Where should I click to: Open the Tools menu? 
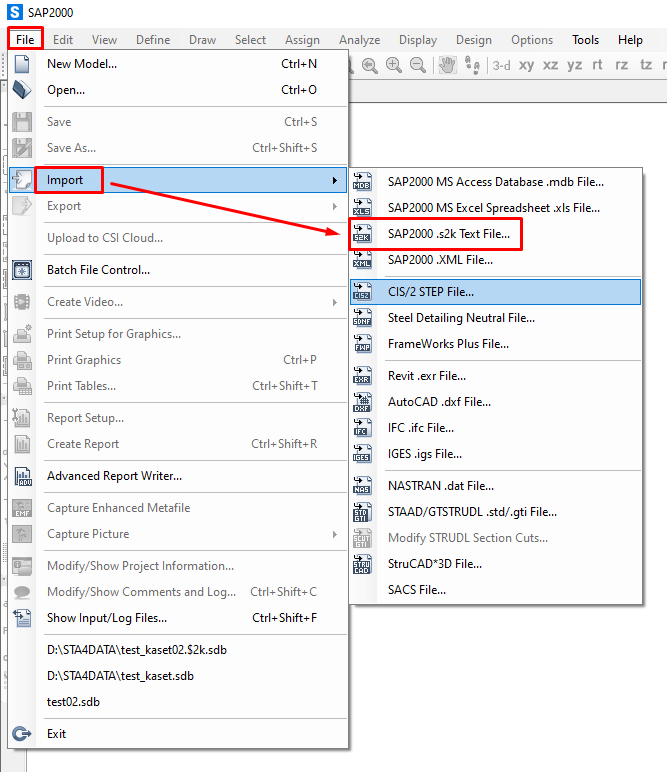click(585, 40)
